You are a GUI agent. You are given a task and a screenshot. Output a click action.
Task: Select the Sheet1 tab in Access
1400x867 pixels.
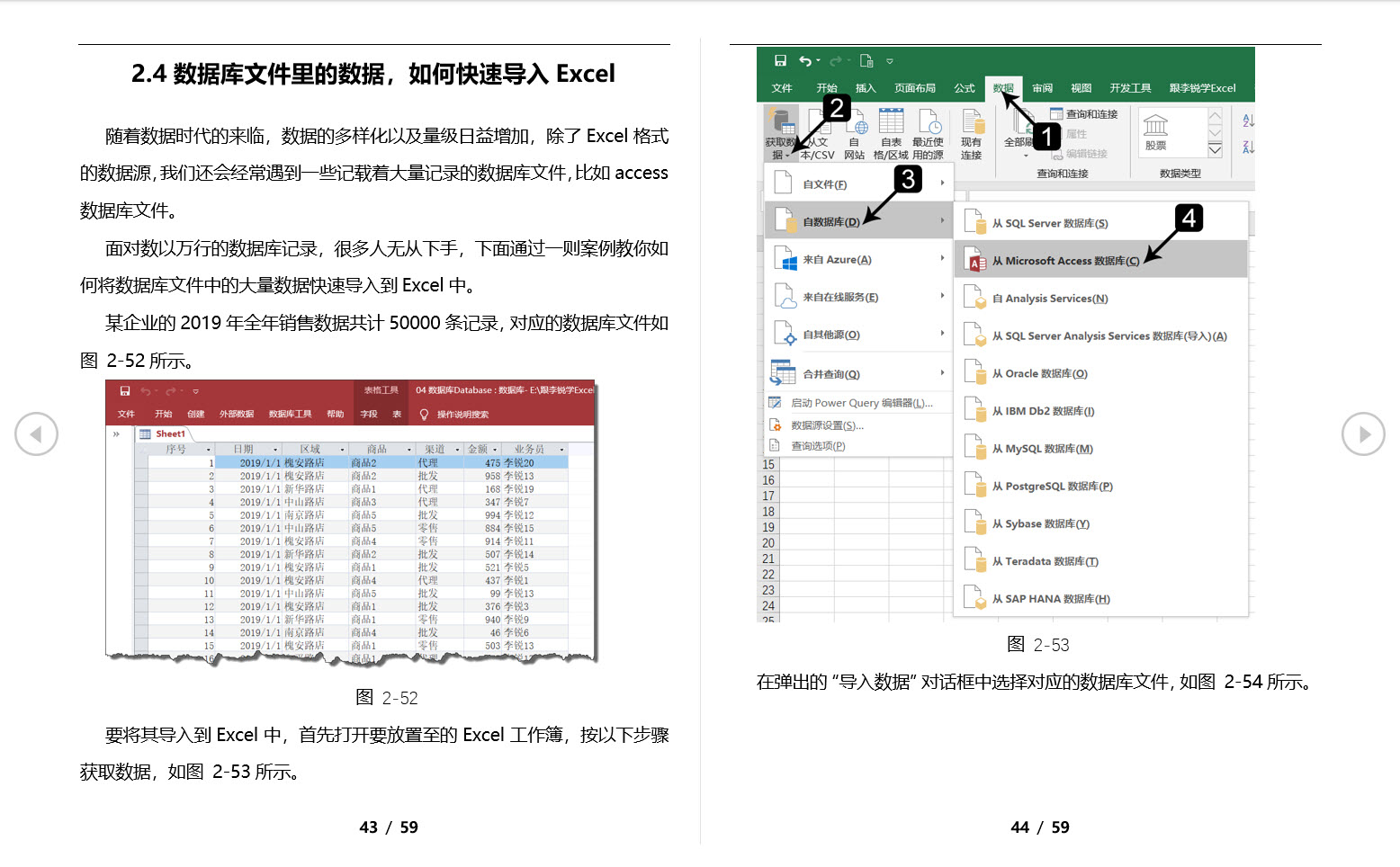click(163, 433)
